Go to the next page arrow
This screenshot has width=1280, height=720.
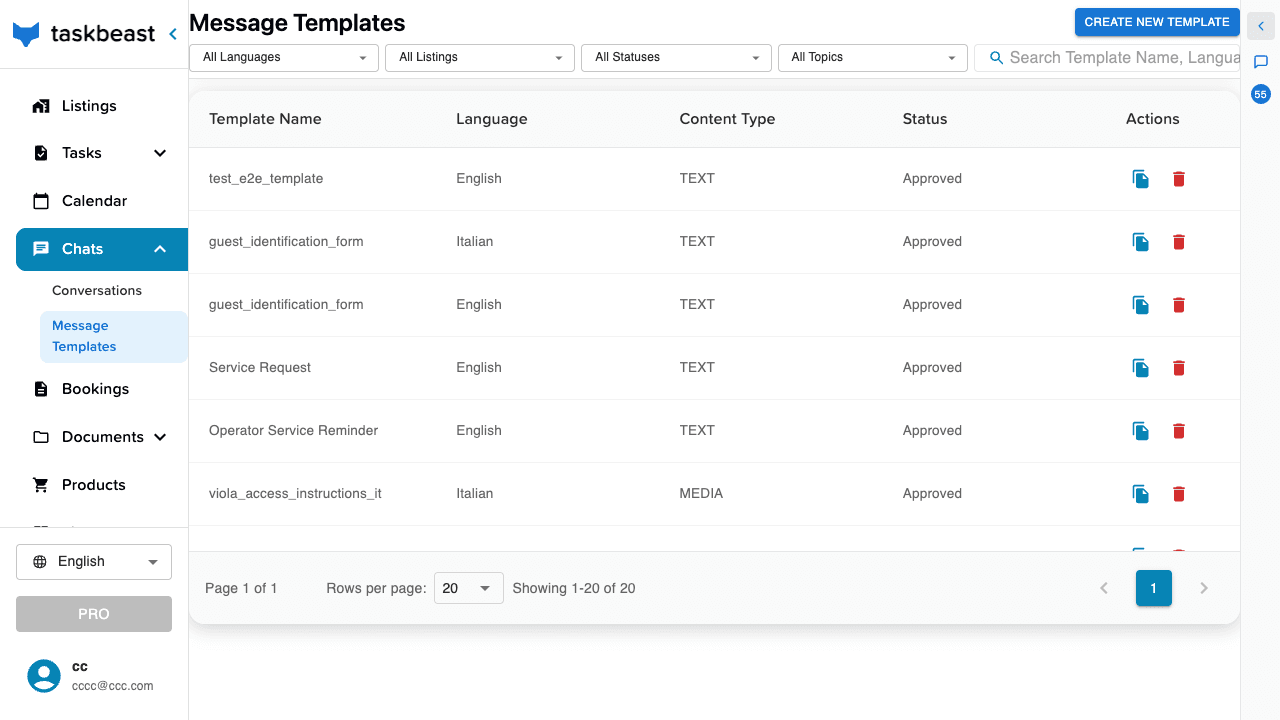pos(1204,588)
